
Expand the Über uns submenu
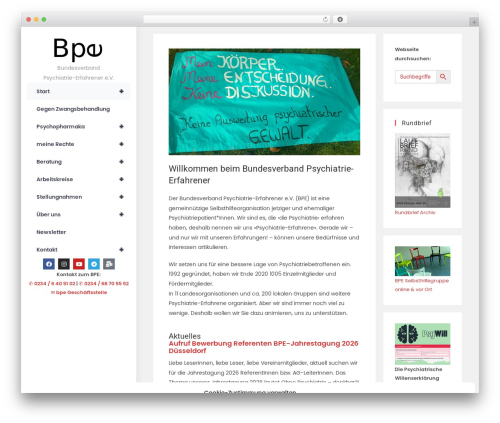coord(121,214)
